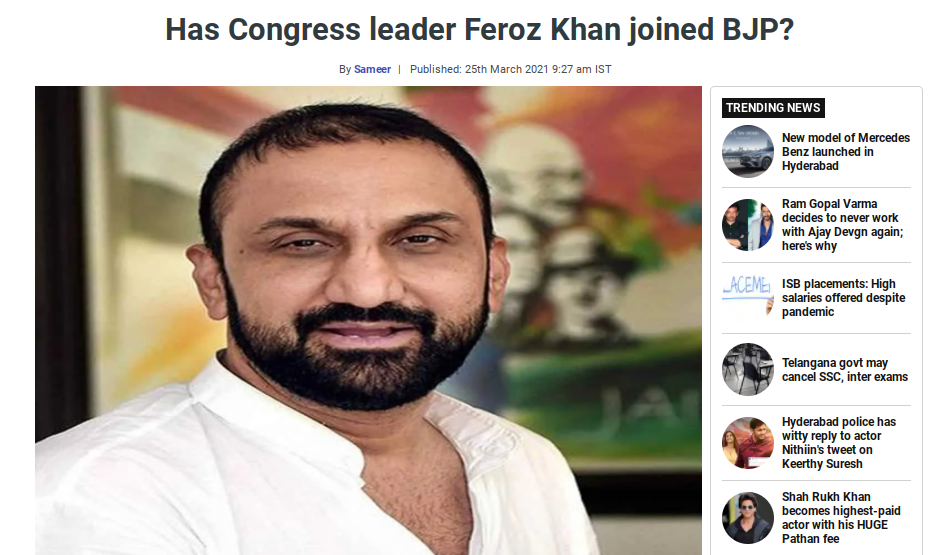Viewport: 944px width, 555px height.
Task: Click the 'here's why' headline text
Action: coord(809,246)
